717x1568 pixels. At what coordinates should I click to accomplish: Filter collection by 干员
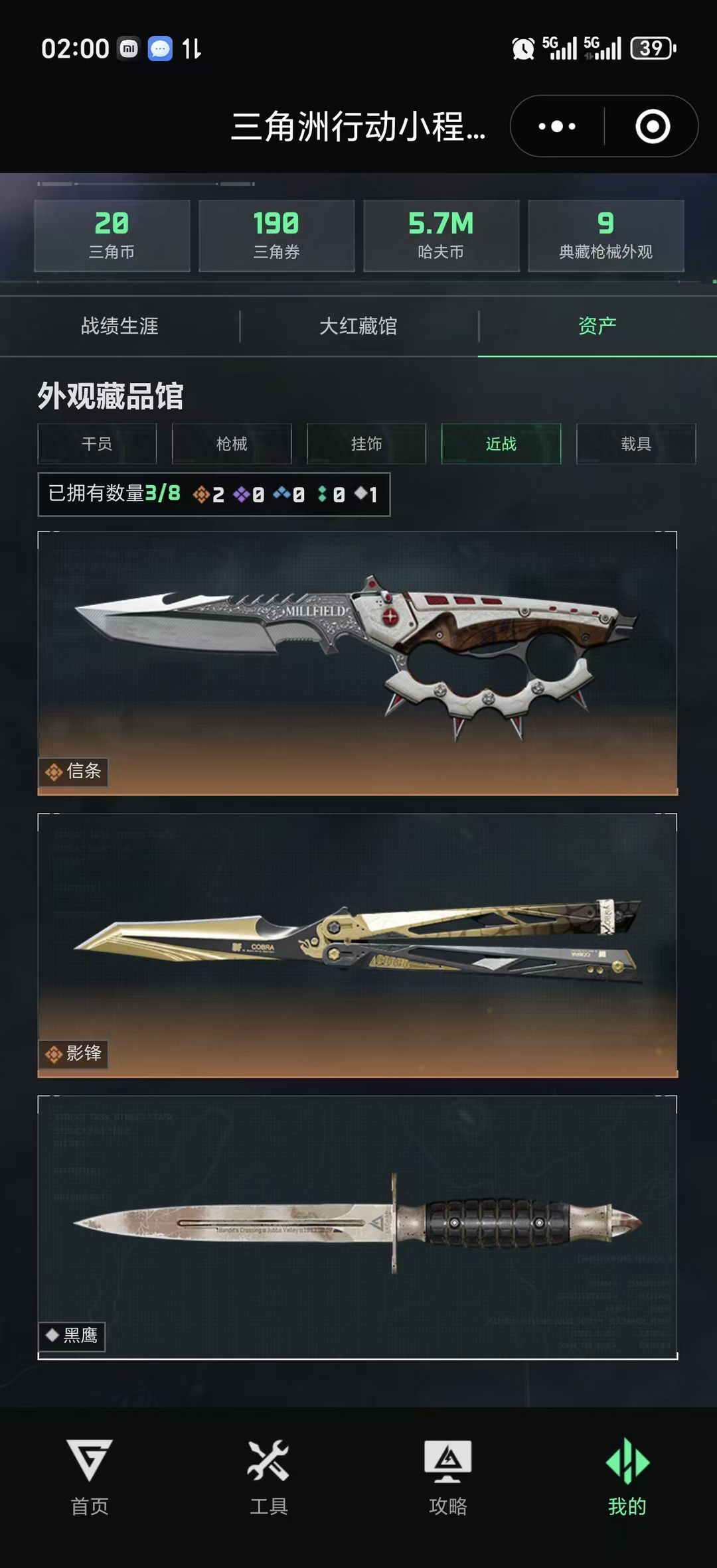pyautogui.click(x=97, y=443)
